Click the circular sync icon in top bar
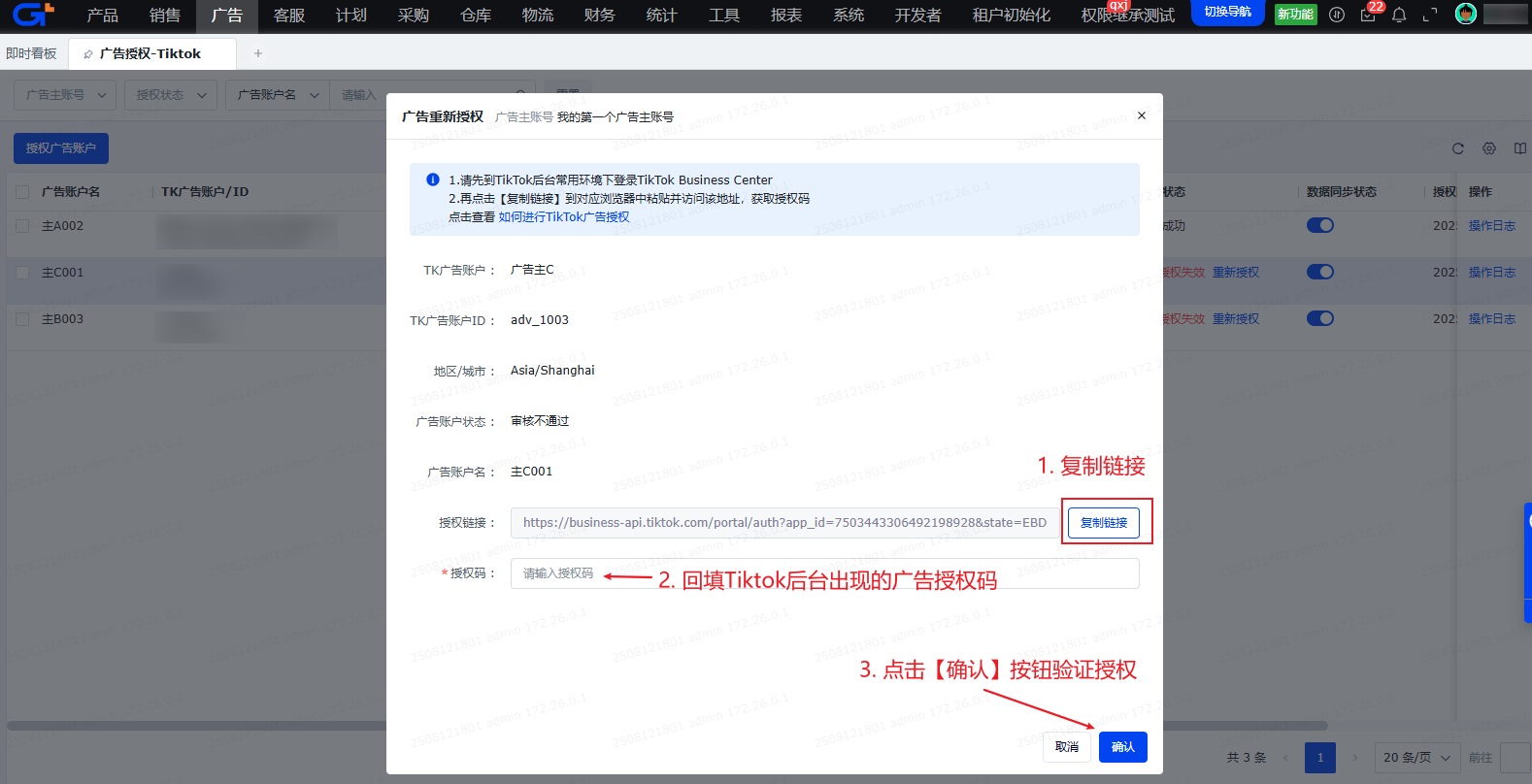Screen dimensions: 1532x784 [x=1337, y=15]
